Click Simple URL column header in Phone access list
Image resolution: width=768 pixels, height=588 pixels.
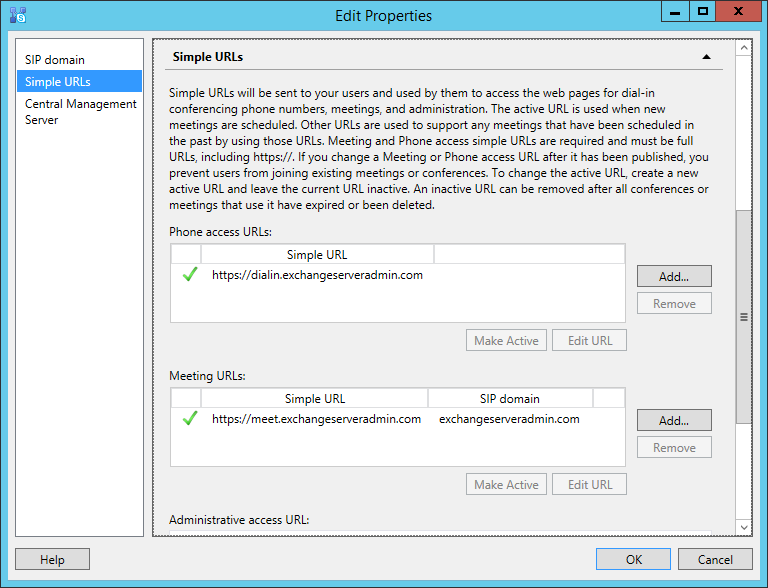[x=317, y=255]
